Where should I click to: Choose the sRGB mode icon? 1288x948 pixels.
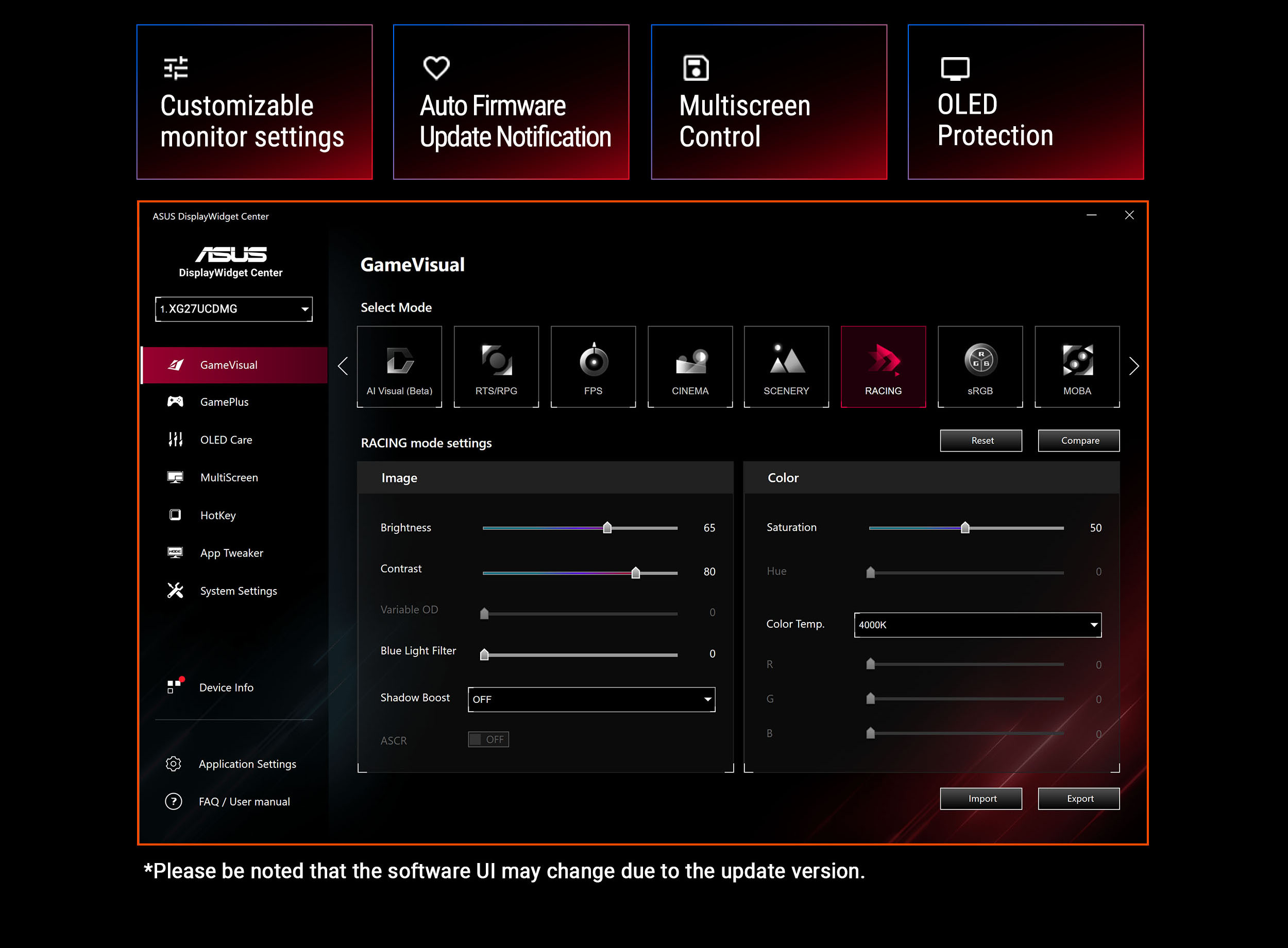980,366
